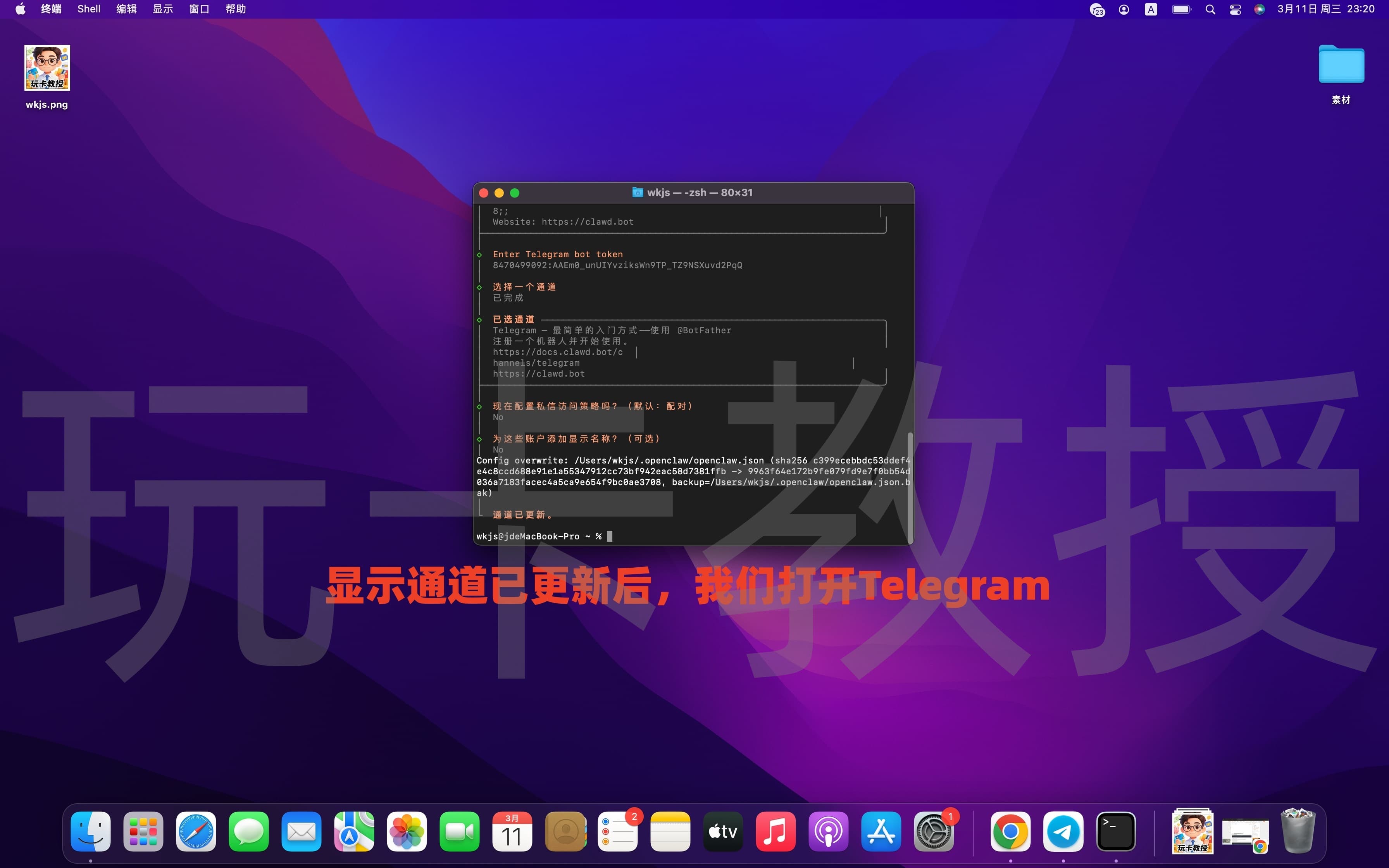Open Spotlight search in the menu bar

1210,9
